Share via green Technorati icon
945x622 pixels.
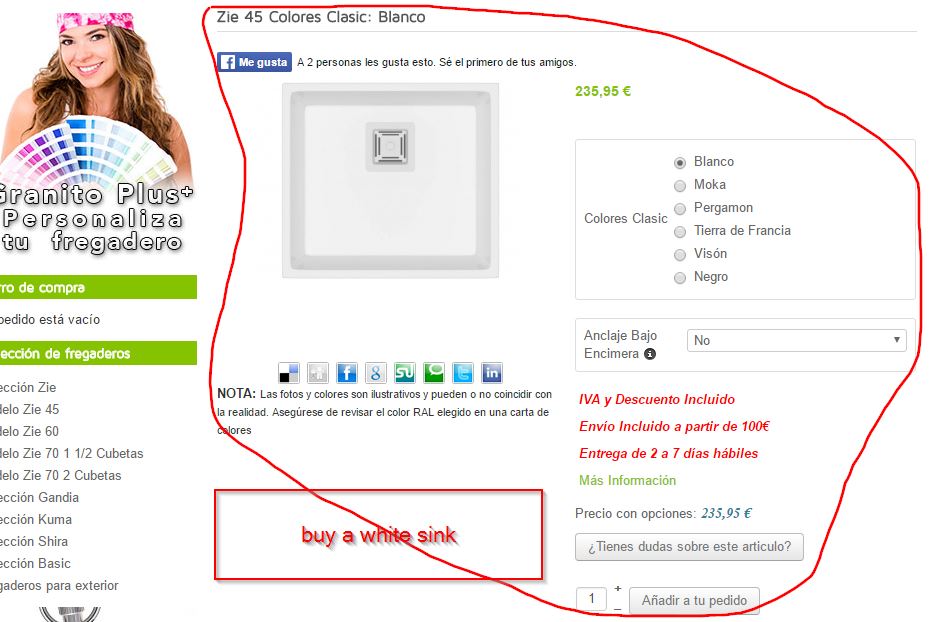tap(433, 373)
